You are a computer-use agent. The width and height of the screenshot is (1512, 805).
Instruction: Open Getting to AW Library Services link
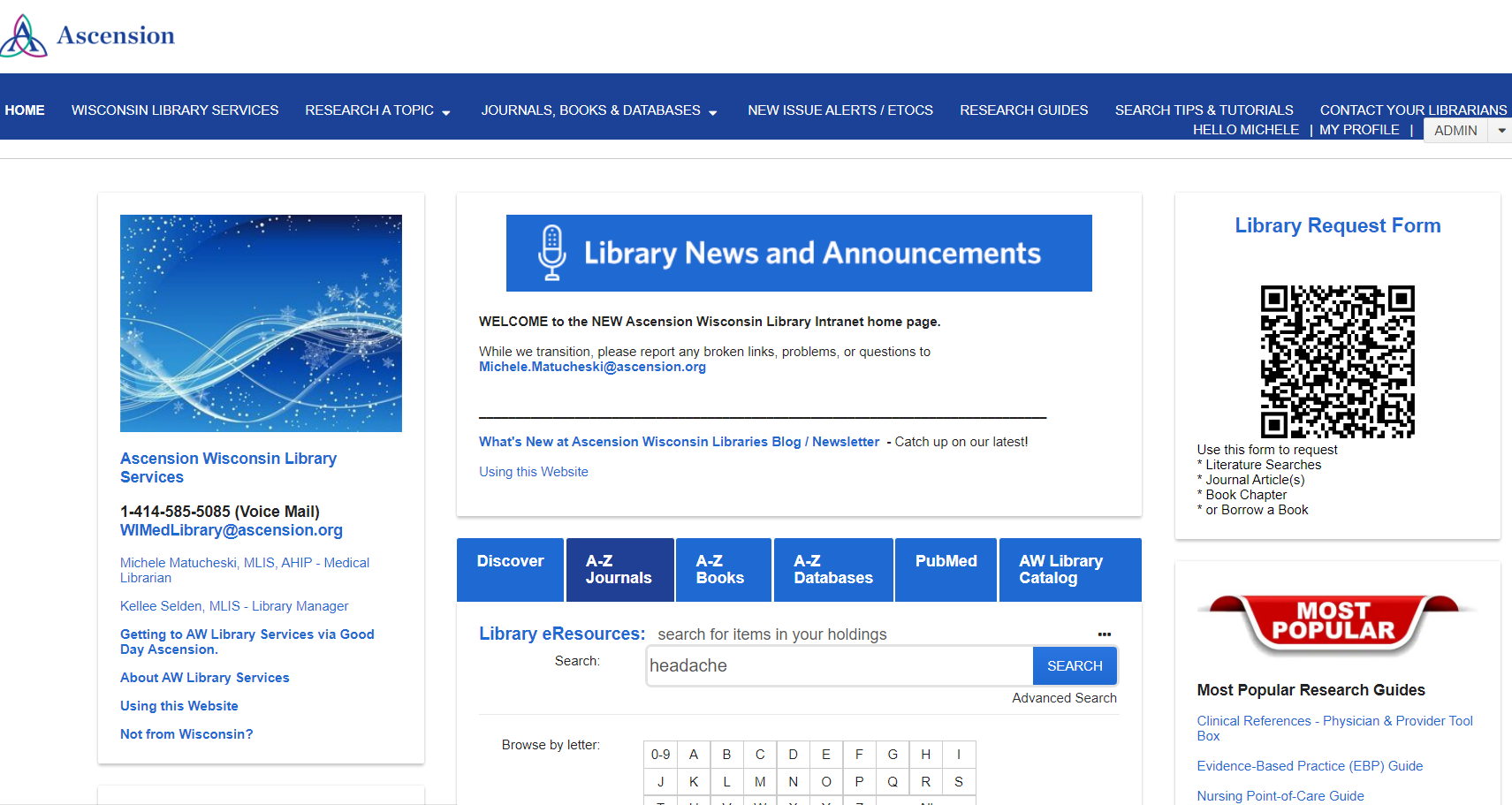click(x=247, y=642)
